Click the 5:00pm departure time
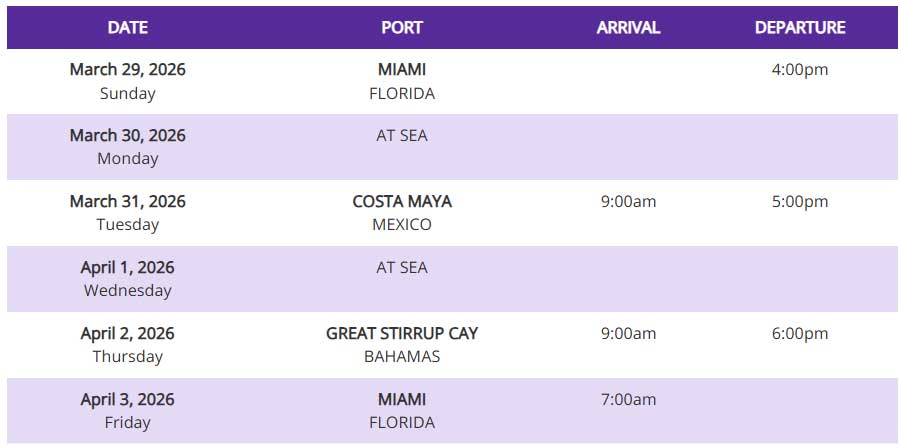This screenshot has width=901, height=448. pos(800,202)
